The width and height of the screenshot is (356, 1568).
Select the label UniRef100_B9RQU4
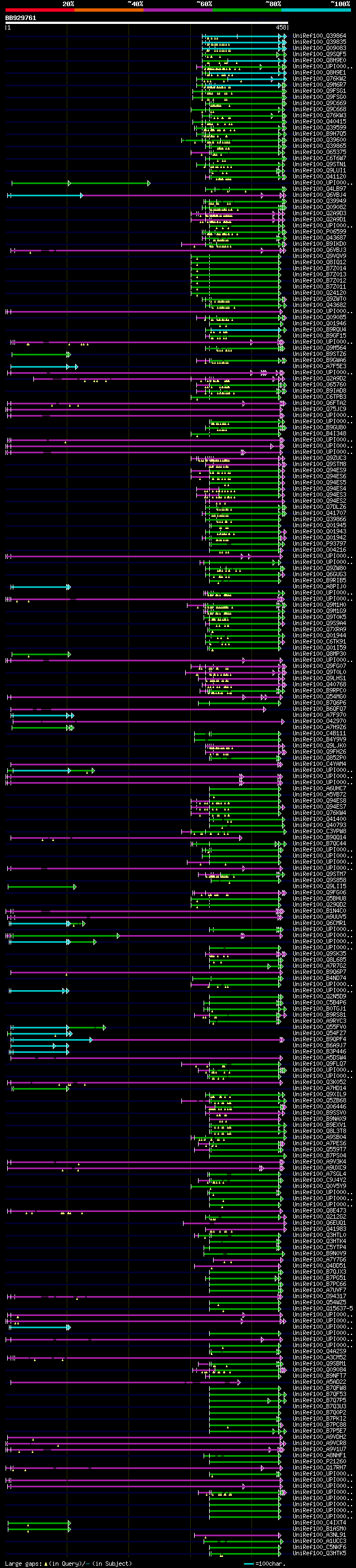(x=319, y=329)
